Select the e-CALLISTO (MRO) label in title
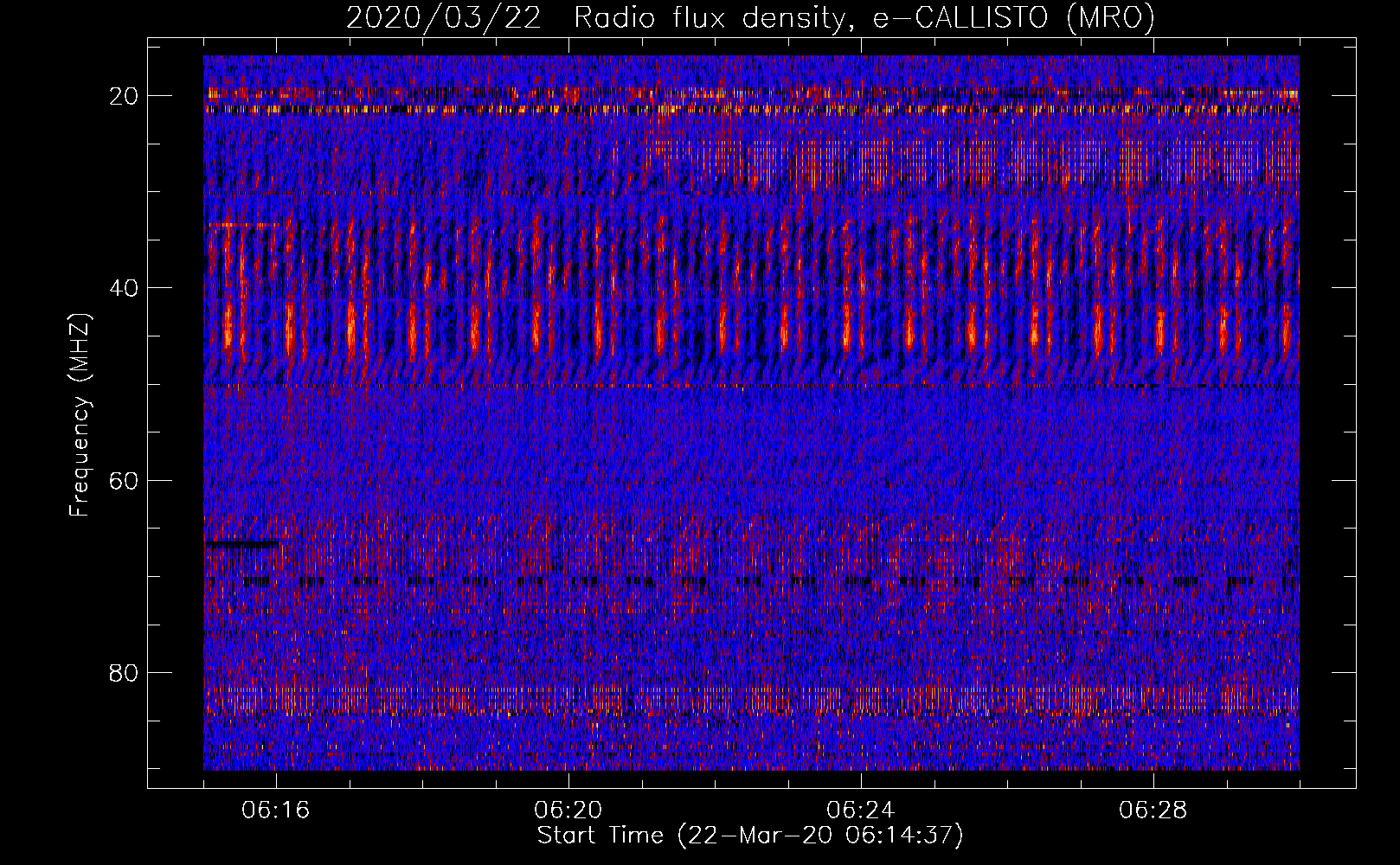 coord(1013,18)
